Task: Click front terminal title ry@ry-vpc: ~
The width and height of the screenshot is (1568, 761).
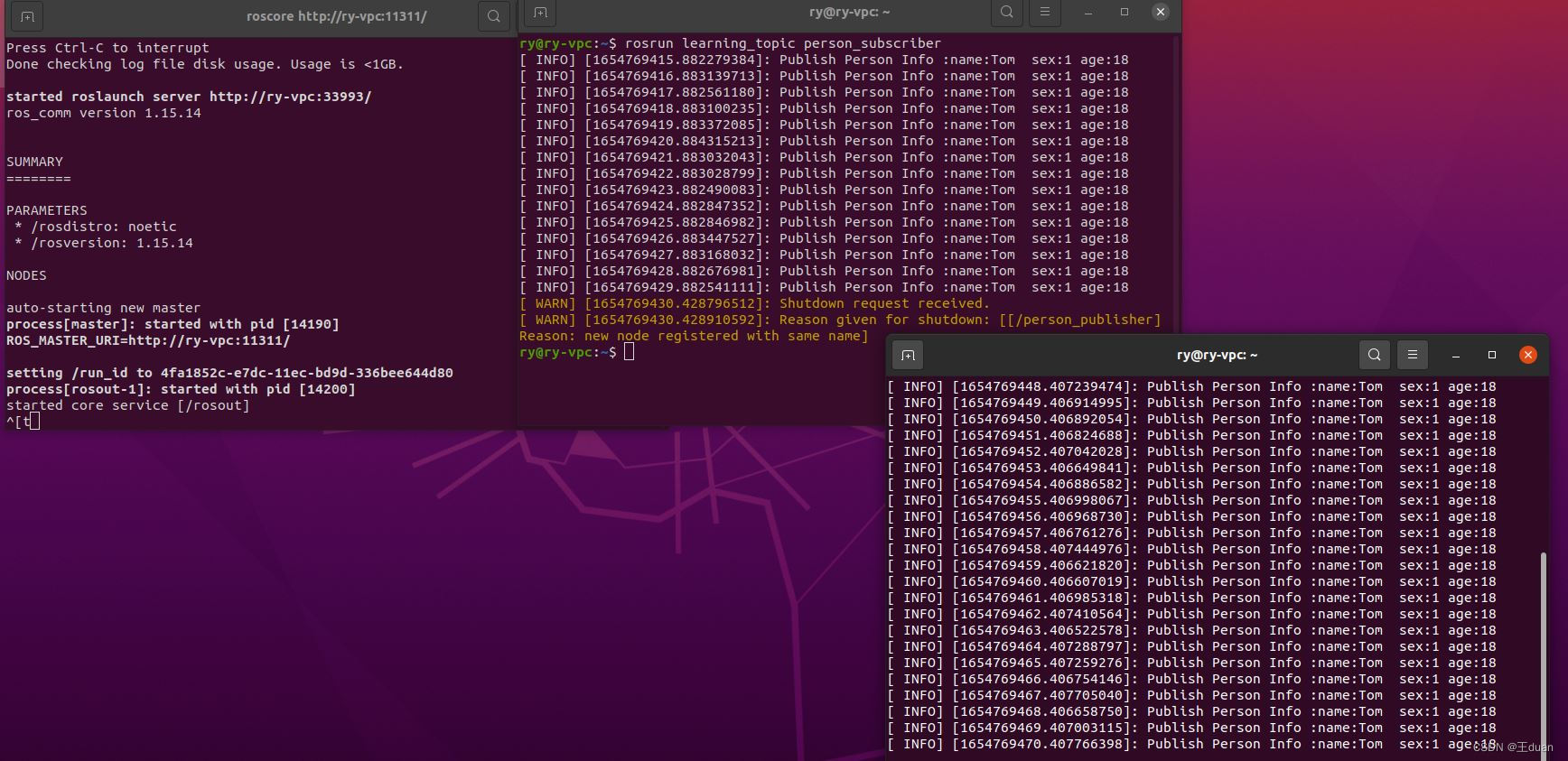Action: tap(1217, 355)
